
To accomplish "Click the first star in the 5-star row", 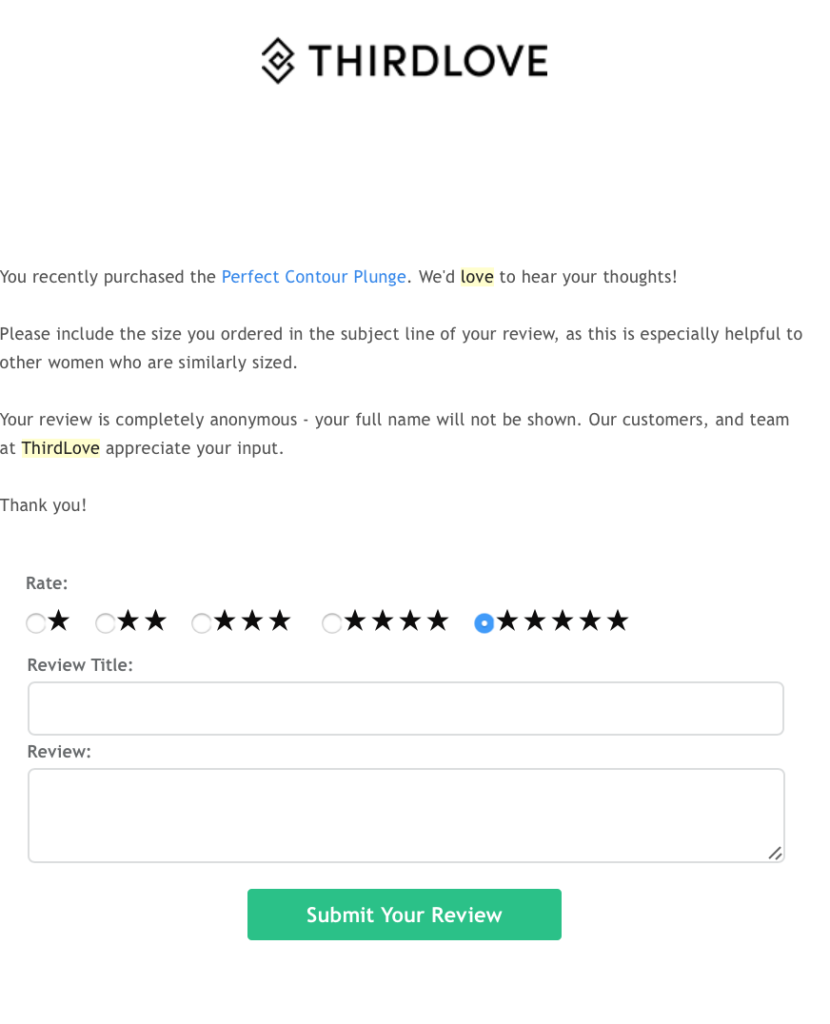I will [506, 621].
